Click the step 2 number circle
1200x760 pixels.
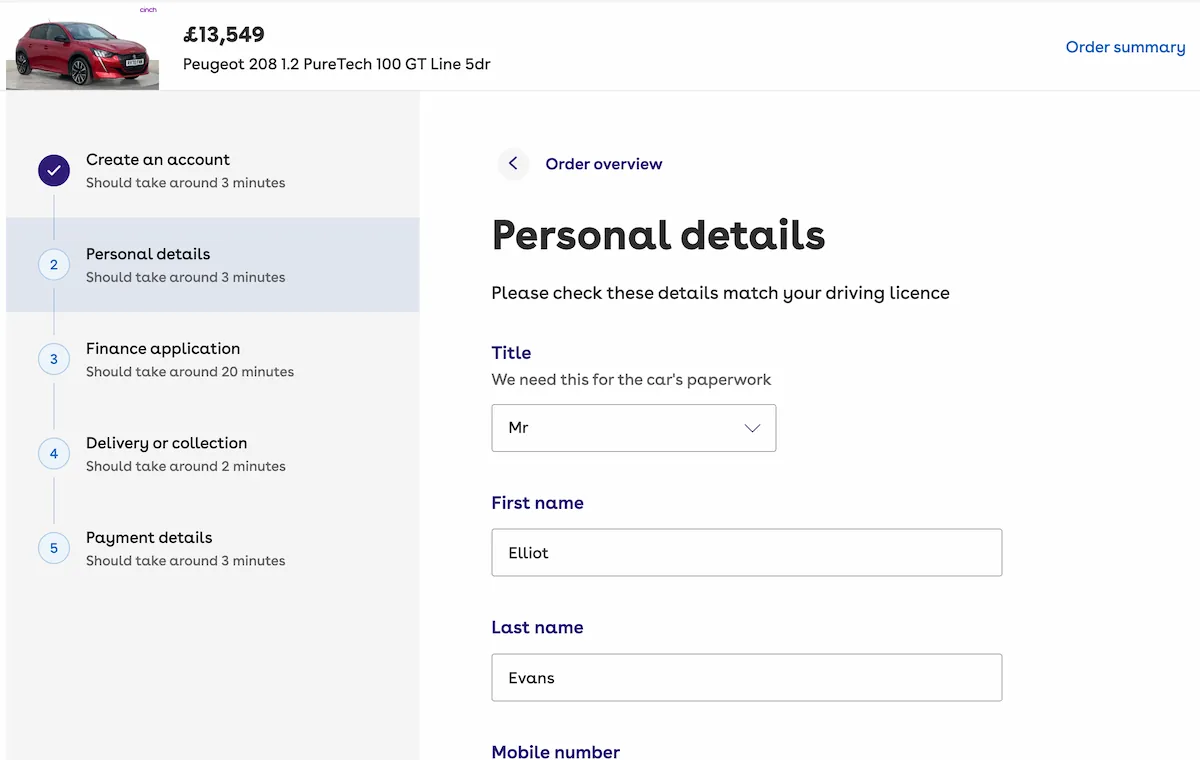[x=54, y=265]
